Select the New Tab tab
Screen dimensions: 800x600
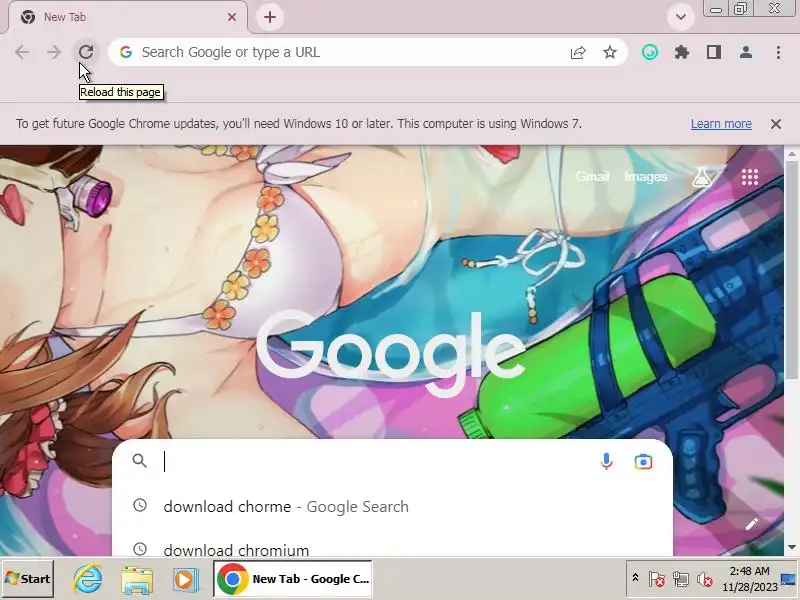pyautogui.click(x=128, y=17)
